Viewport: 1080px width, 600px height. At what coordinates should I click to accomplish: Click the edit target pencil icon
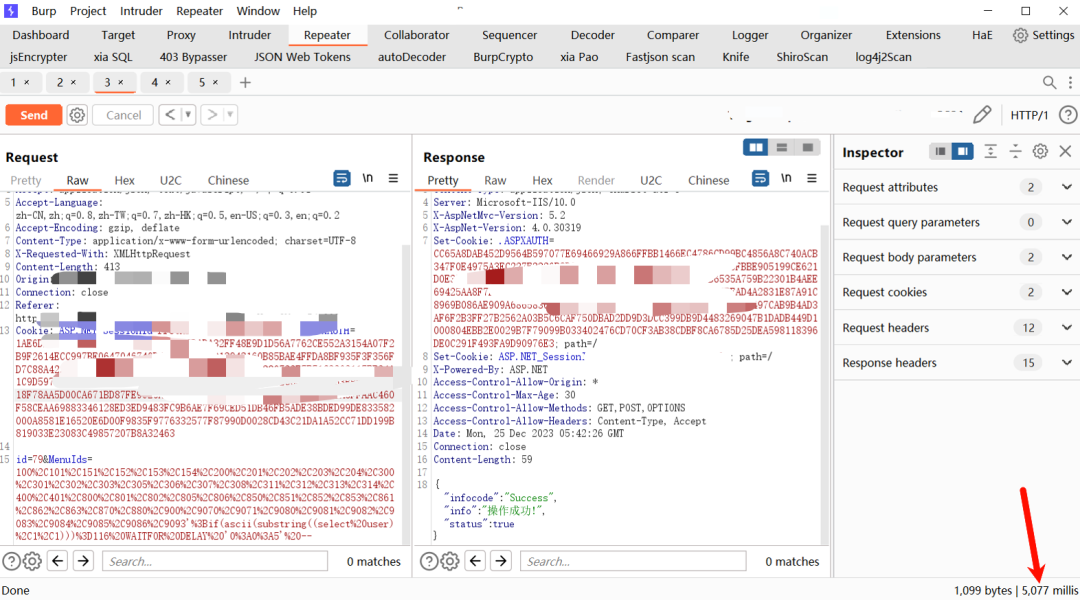pos(982,114)
